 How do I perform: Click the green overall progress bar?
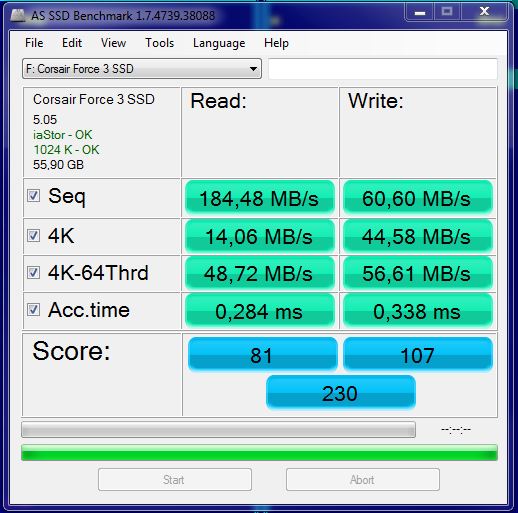[x=259, y=453]
